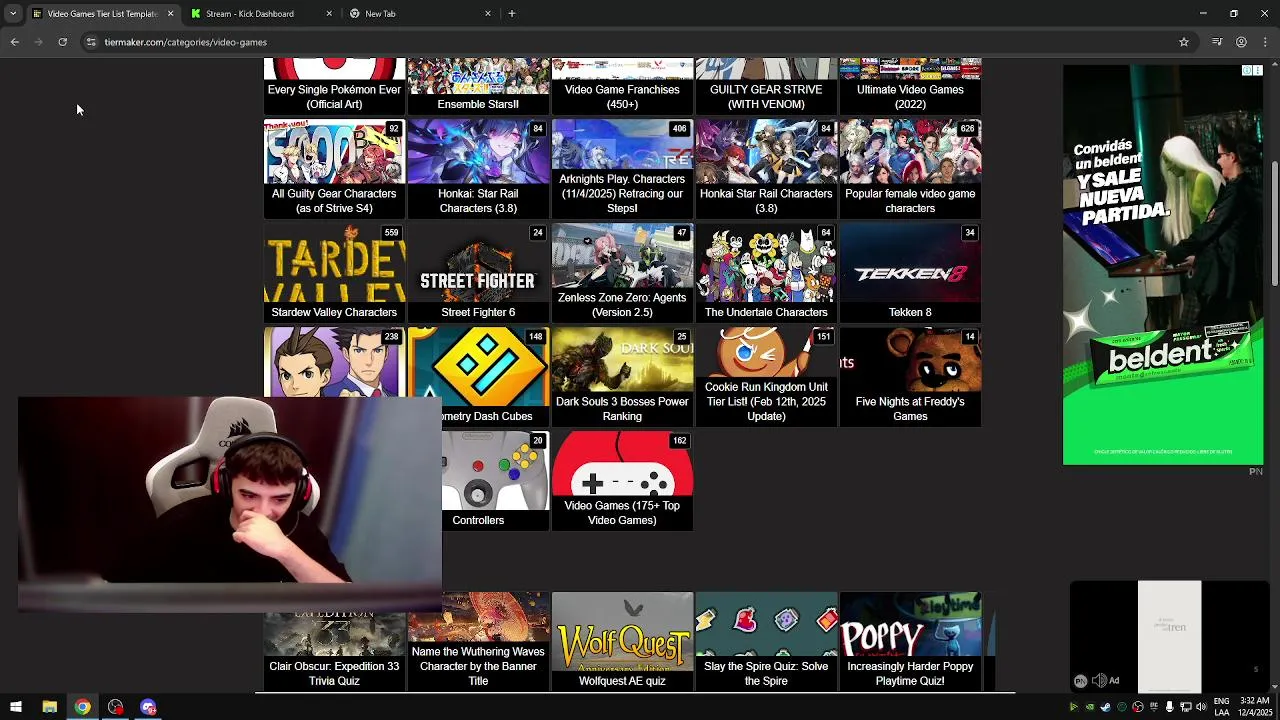Open Increasingly Harder Poppy Playtime Quiz
The width and height of the screenshot is (1280, 720).
(910, 641)
